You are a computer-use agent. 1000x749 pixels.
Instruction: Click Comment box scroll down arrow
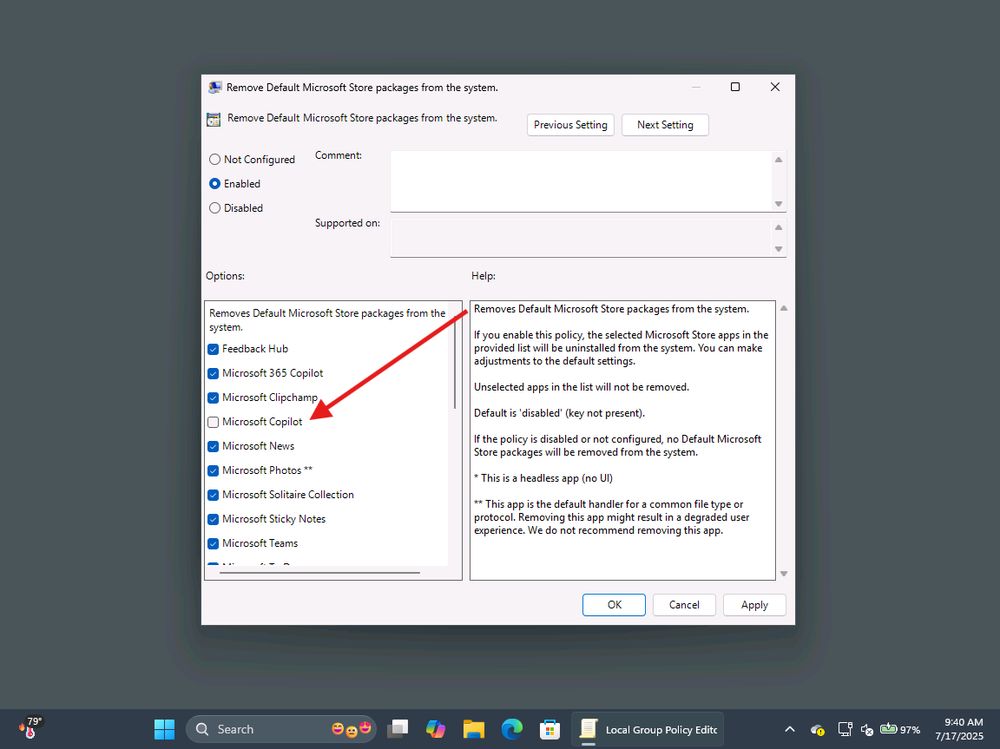(x=779, y=204)
